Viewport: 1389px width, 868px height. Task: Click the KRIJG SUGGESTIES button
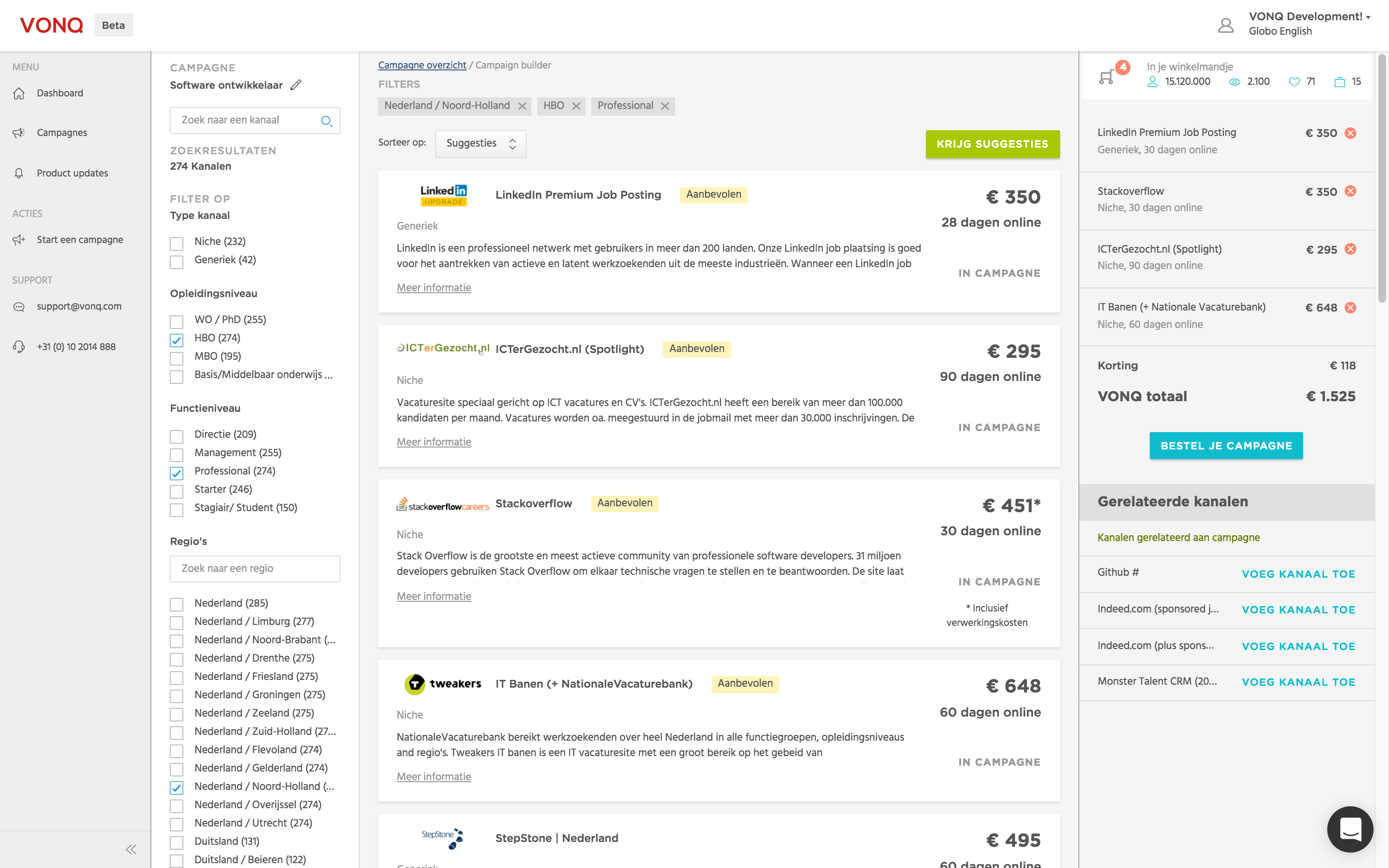[993, 144]
